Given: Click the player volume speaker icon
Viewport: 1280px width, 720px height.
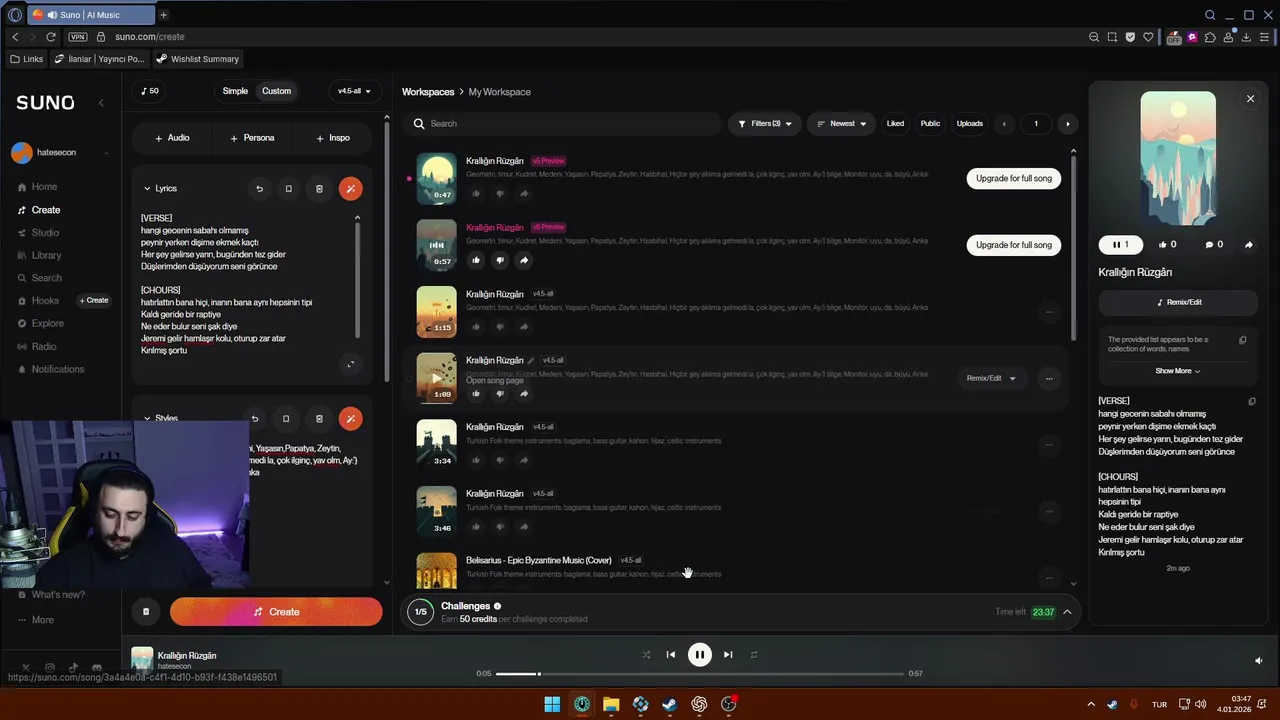Looking at the screenshot, I should click(x=1259, y=660).
